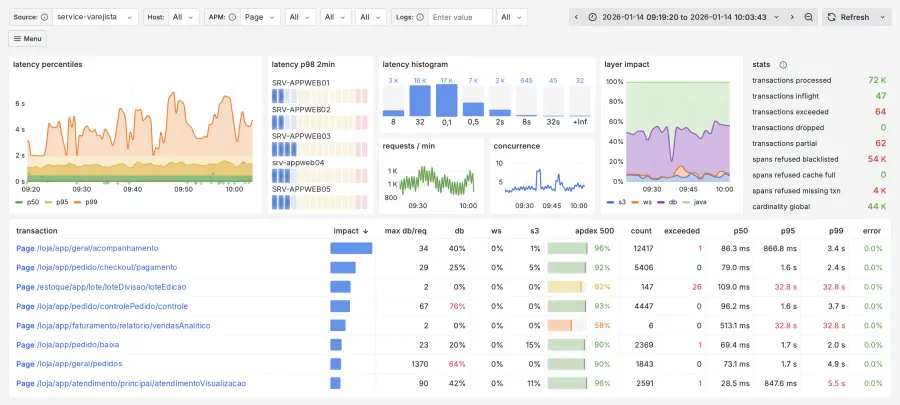The width and height of the screenshot is (900, 405).
Task: Open /loja/app/pedido/baixa transaction link
Action: pos(68,345)
